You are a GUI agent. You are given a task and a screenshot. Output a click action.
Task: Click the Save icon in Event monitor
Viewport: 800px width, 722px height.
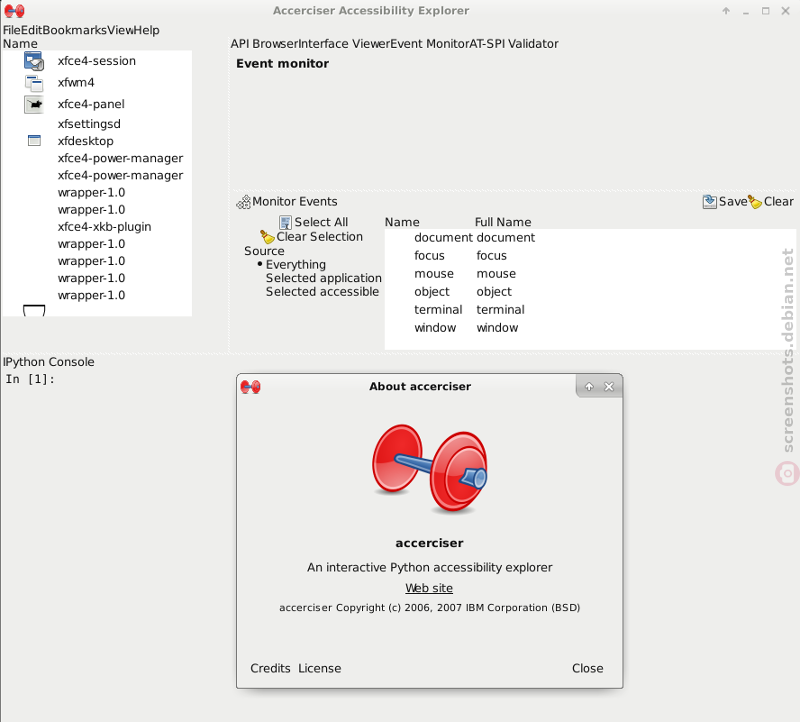click(709, 202)
